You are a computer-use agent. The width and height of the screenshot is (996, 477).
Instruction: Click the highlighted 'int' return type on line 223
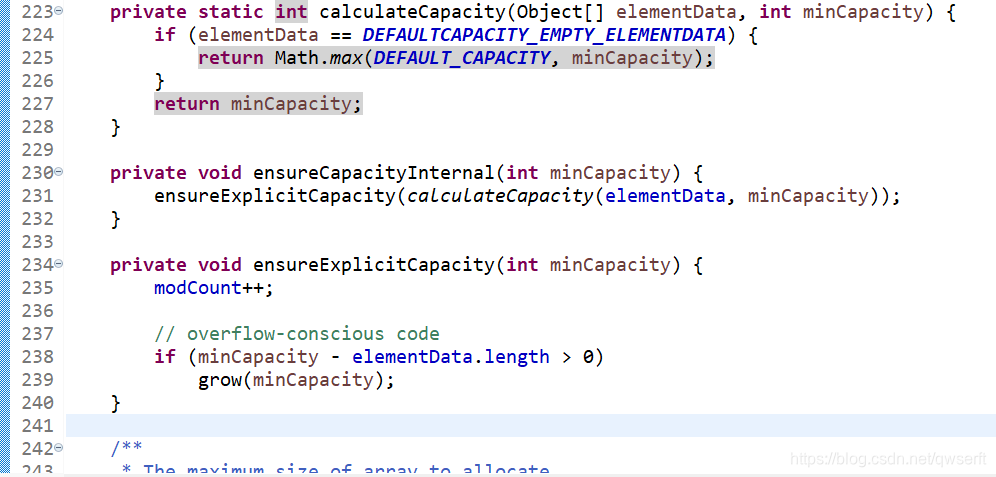tap(291, 12)
